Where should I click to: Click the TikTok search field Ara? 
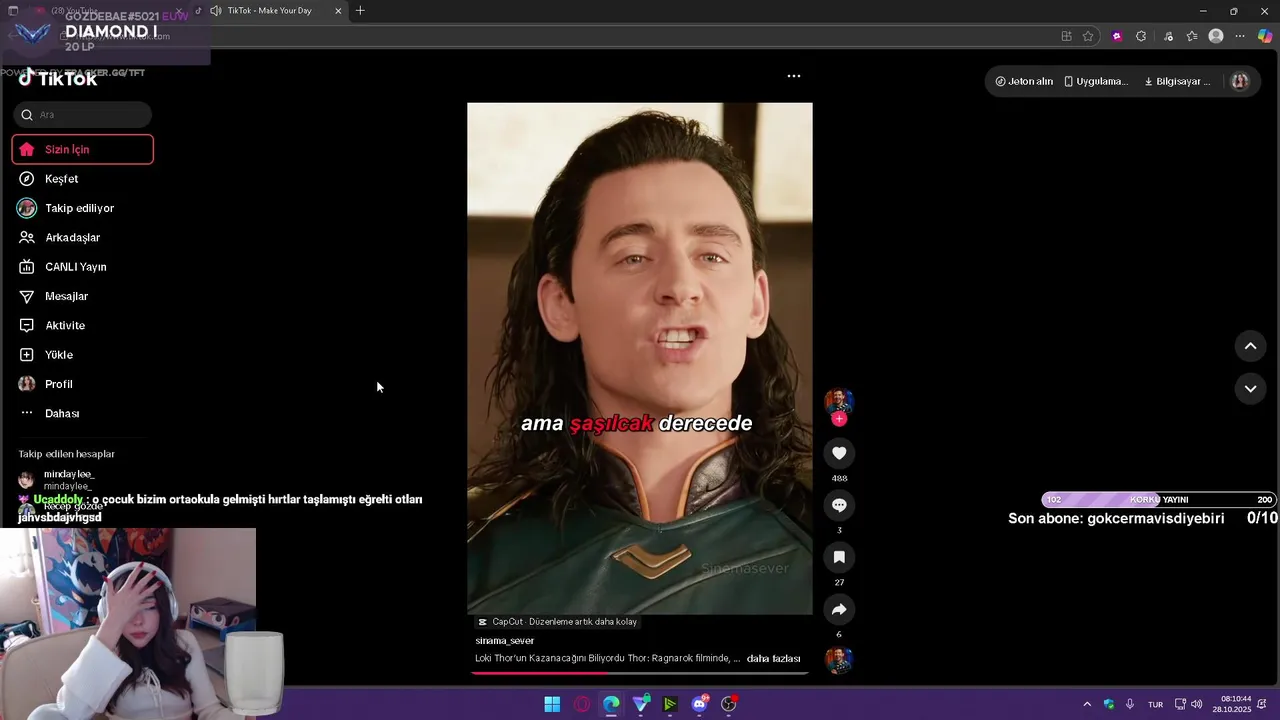[x=83, y=115]
